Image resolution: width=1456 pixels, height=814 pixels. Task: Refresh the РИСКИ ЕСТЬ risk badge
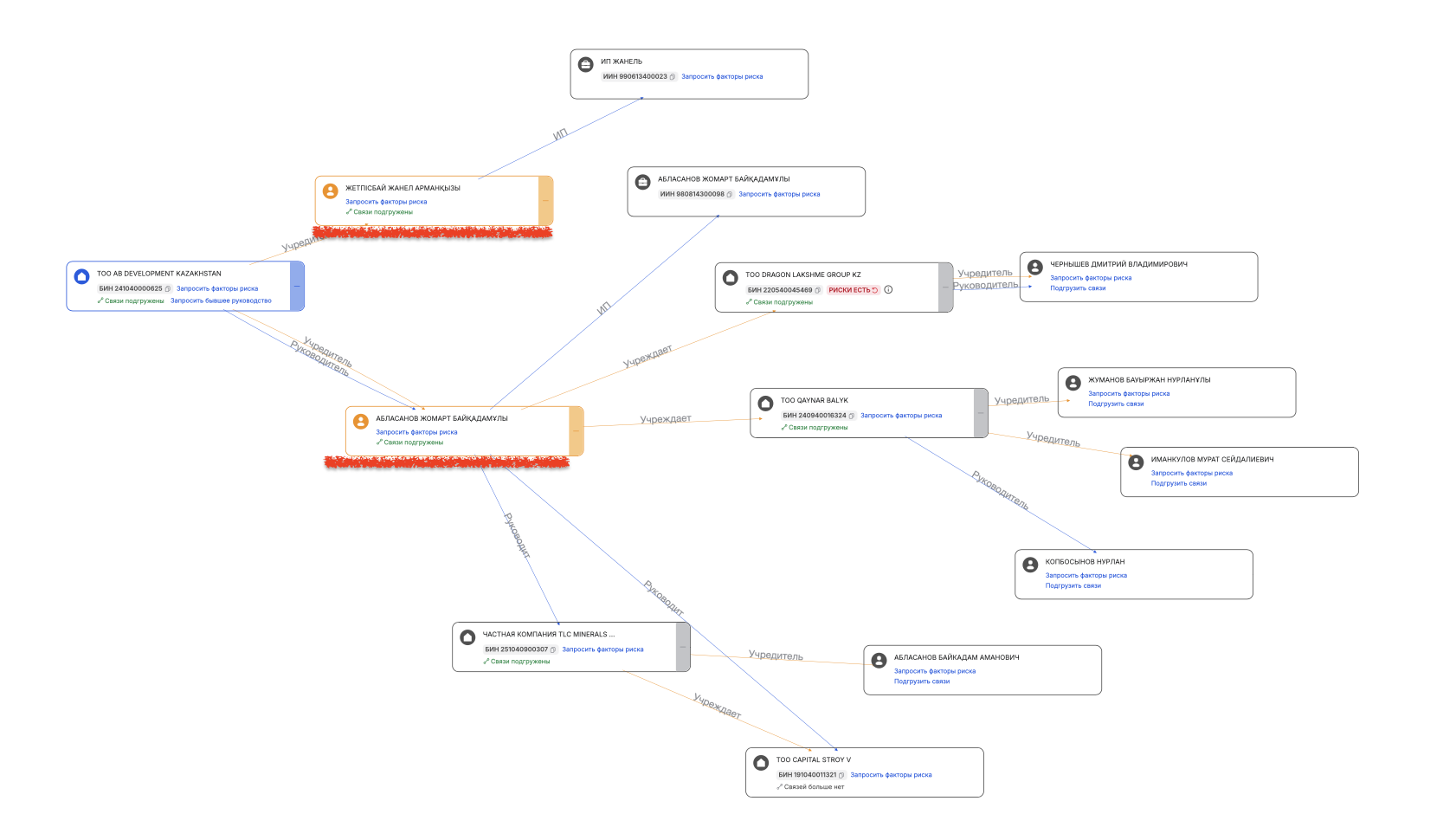[875, 291]
